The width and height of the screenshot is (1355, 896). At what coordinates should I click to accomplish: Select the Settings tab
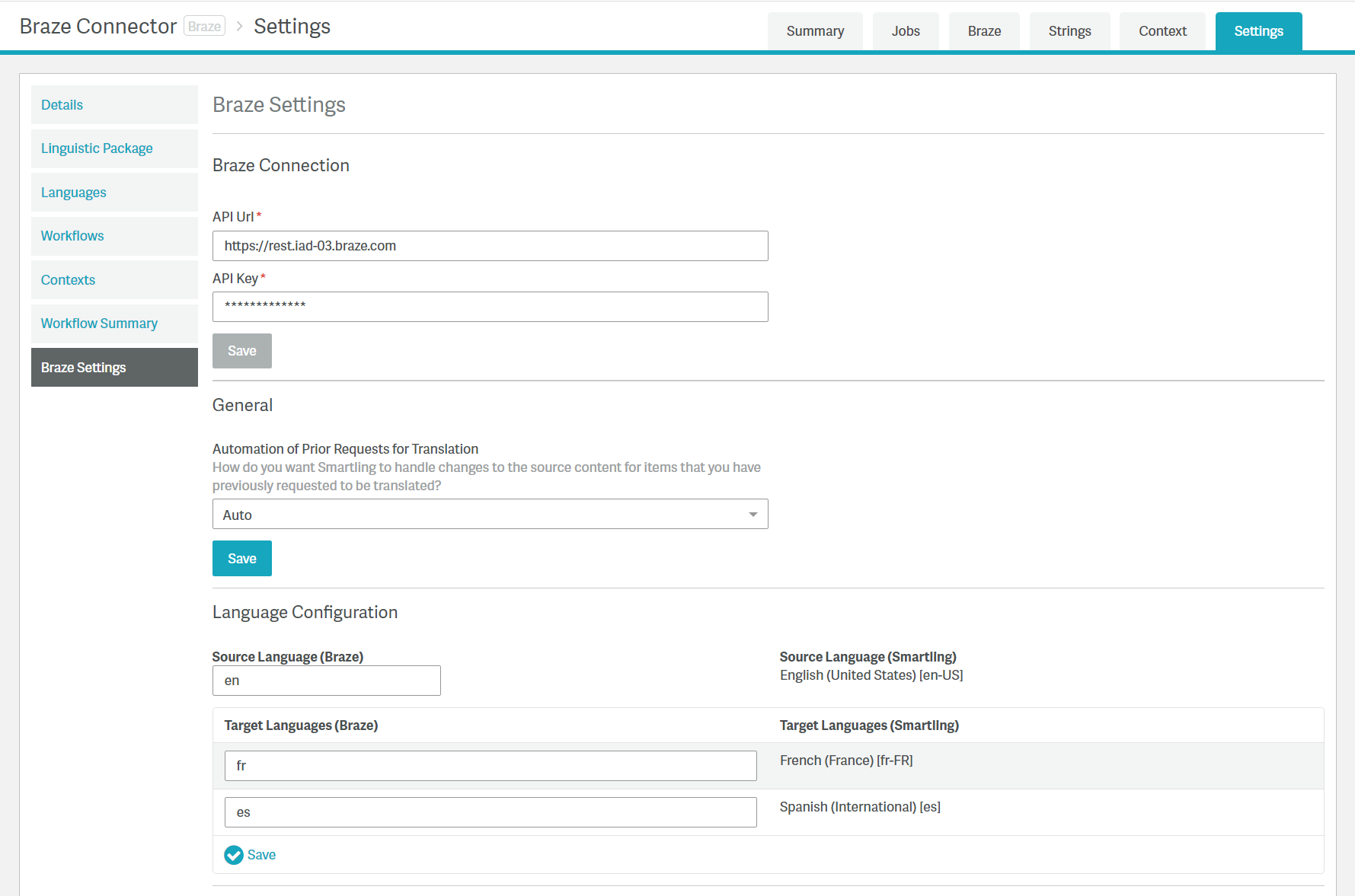(x=1258, y=31)
